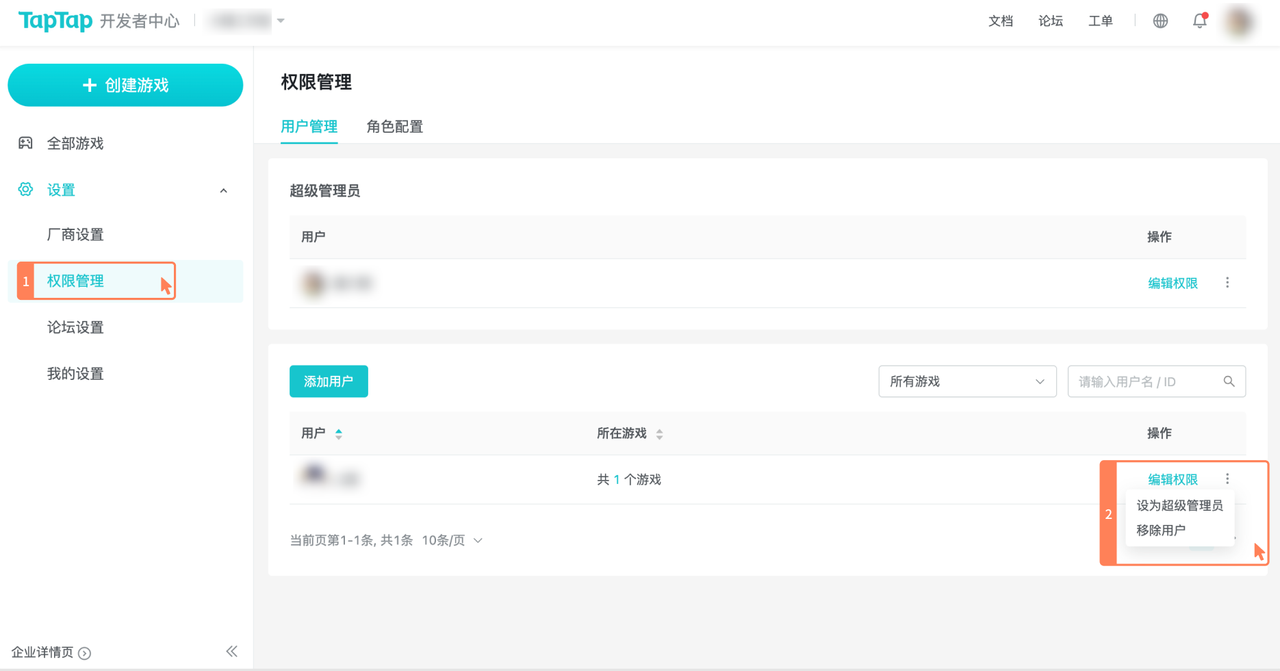The height and width of the screenshot is (671, 1280).
Task: Open the notifications bell
Action: pyautogui.click(x=1200, y=21)
